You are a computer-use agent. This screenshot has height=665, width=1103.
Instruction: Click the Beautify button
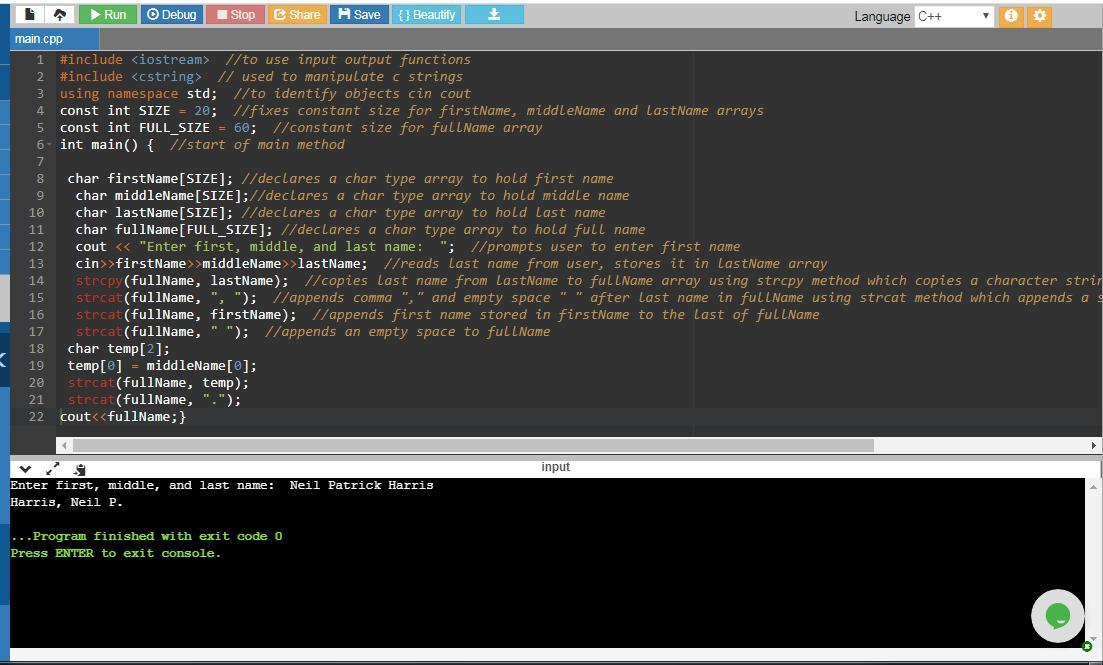[426, 14]
